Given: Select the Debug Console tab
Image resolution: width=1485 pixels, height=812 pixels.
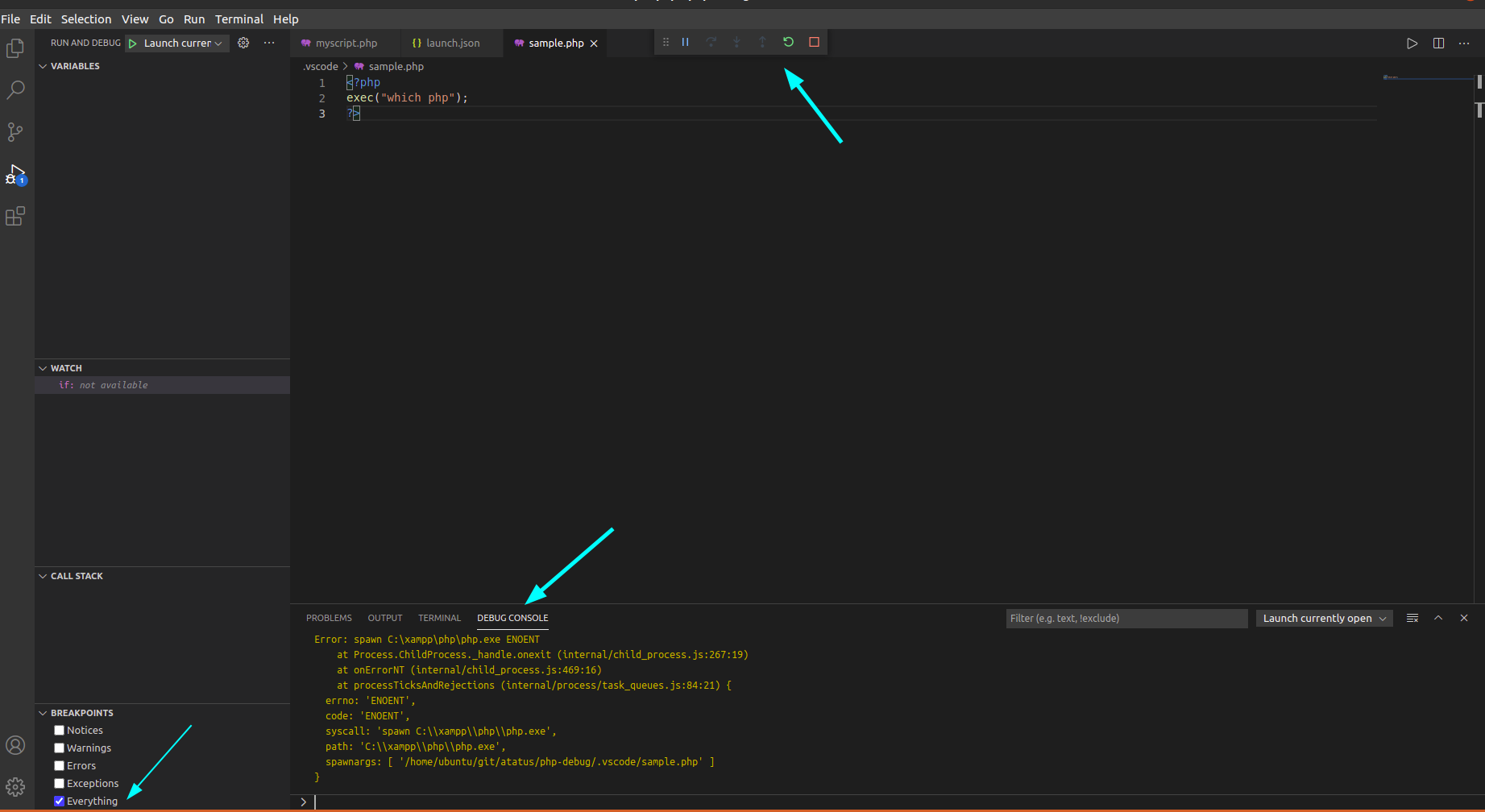Looking at the screenshot, I should pos(512,618).
